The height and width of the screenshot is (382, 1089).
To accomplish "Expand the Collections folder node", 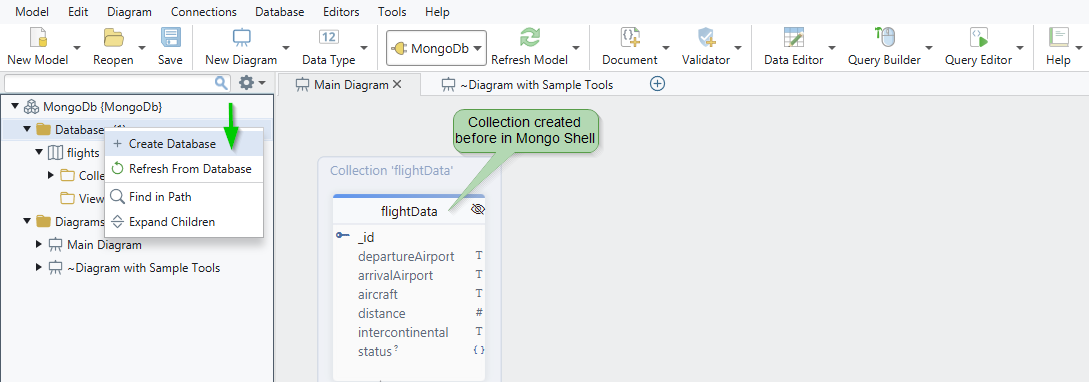I will tap(51, 175).
